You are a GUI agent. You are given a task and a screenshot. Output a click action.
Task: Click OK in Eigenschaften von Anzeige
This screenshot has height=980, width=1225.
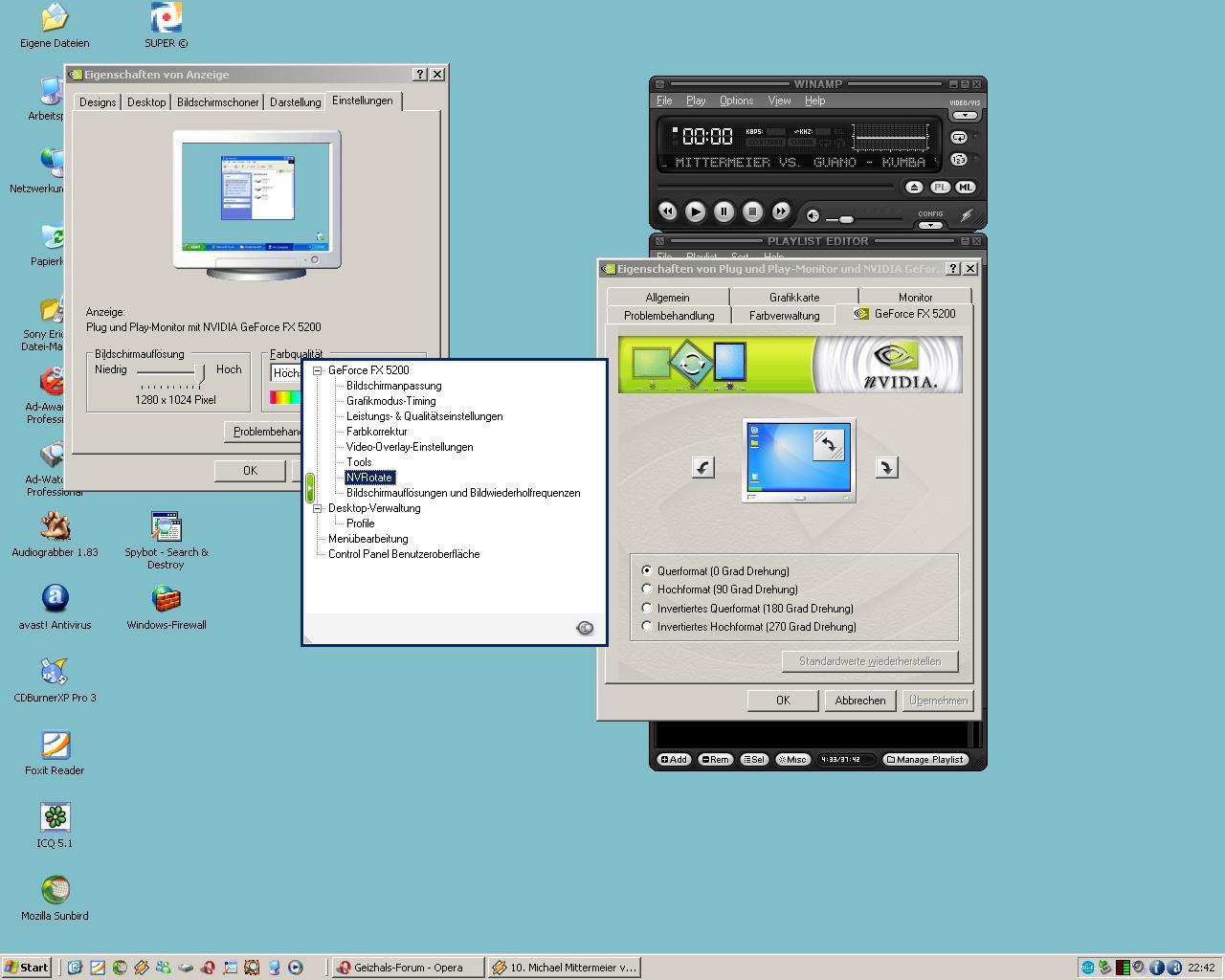pyautogui.click(x=250, y=471)
